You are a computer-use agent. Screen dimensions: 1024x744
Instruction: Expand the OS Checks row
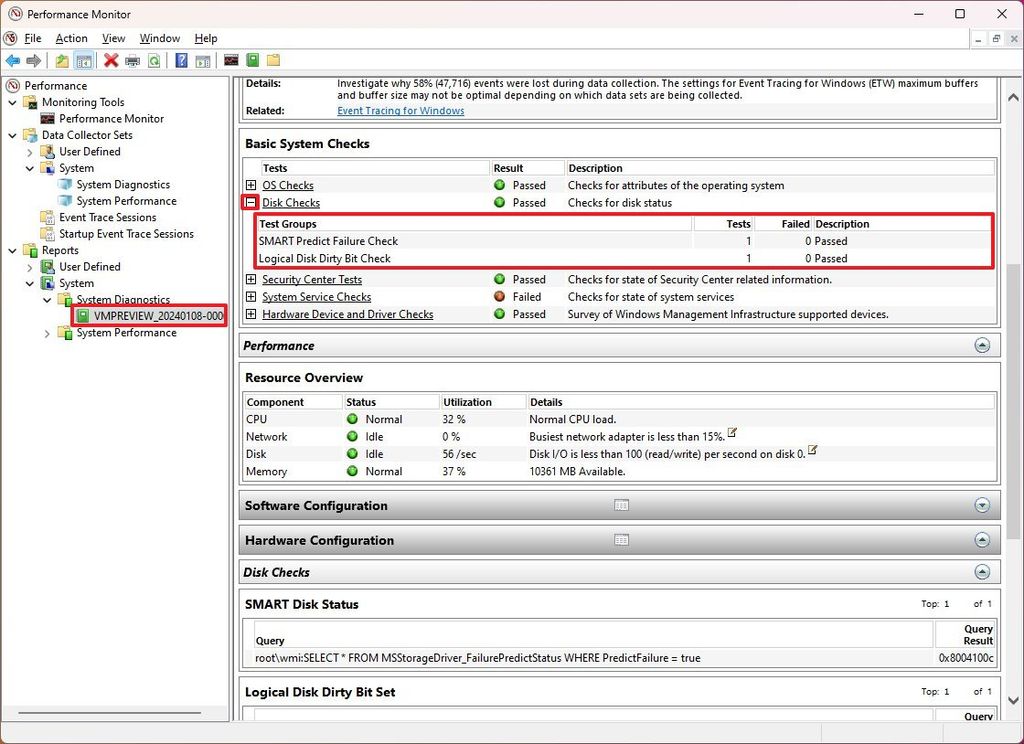251,186
